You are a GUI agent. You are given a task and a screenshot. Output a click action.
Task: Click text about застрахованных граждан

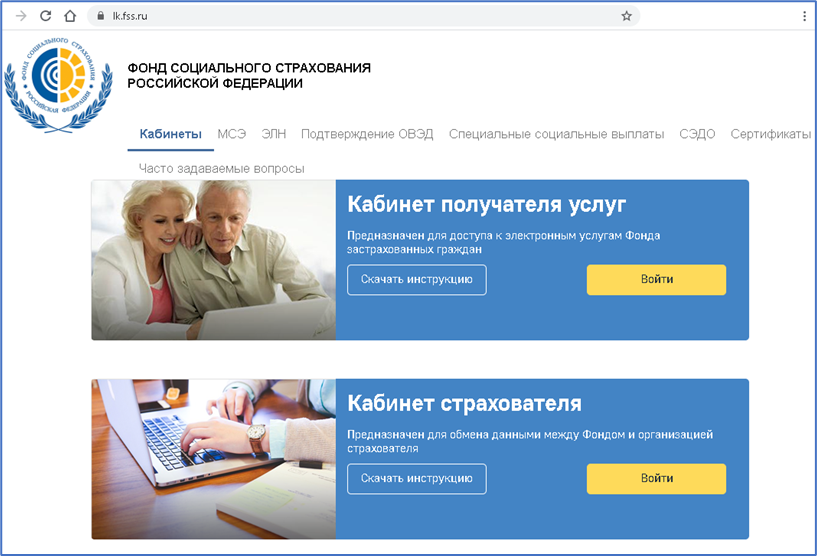point(503,242)
